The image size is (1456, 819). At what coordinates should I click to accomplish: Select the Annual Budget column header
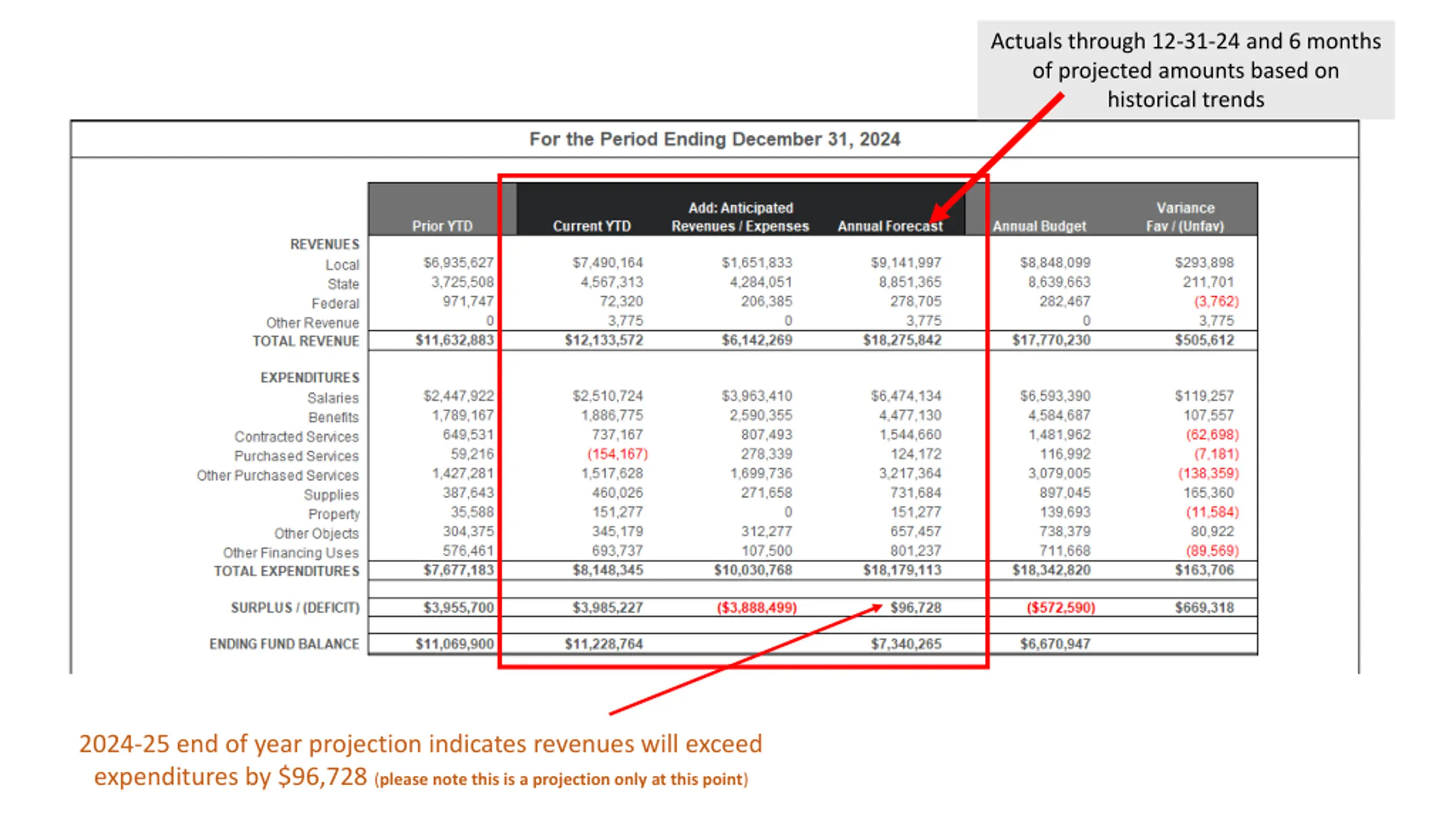coord(1039,226)
